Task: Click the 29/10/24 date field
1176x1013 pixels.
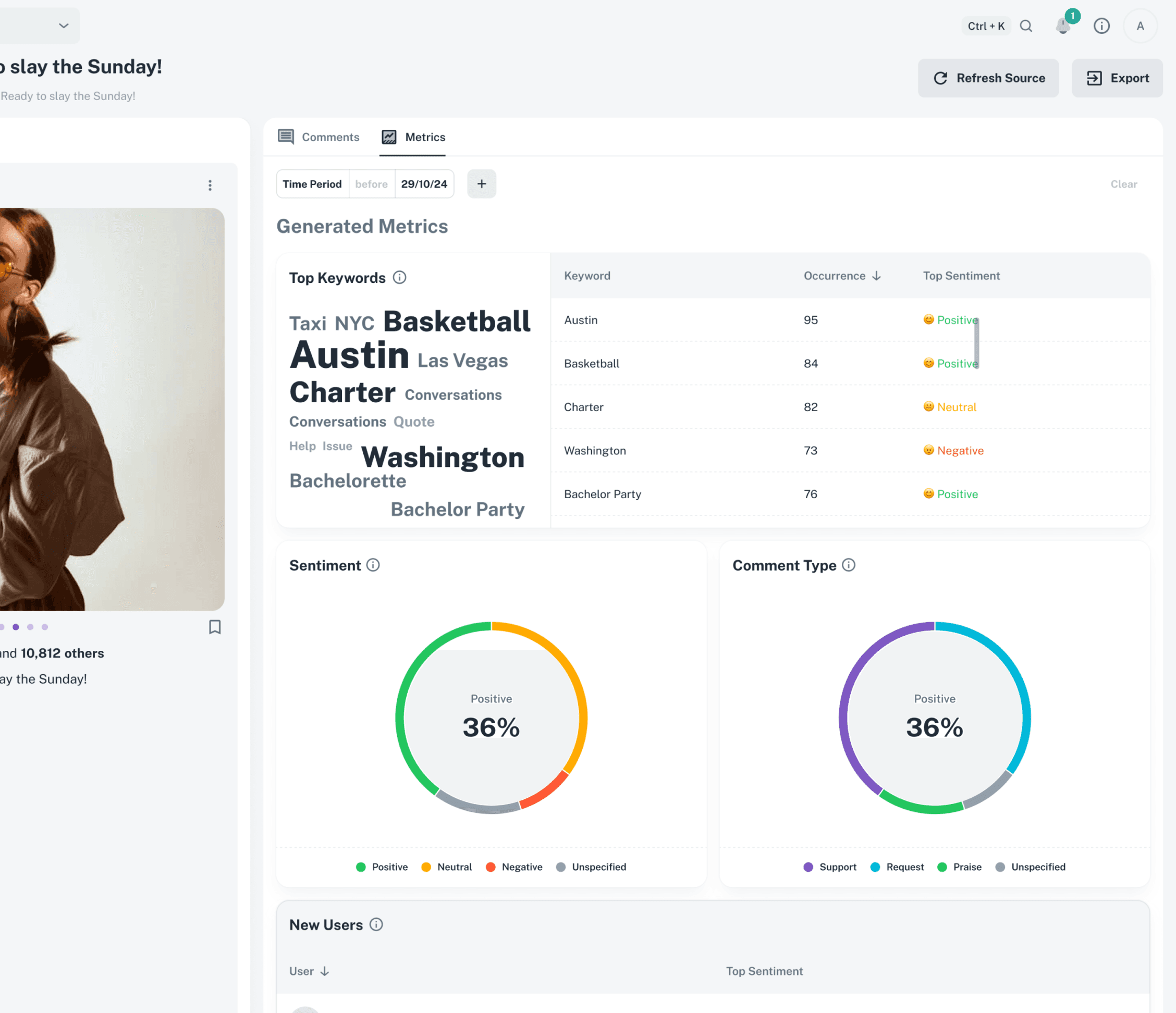Action: (424, 184)
